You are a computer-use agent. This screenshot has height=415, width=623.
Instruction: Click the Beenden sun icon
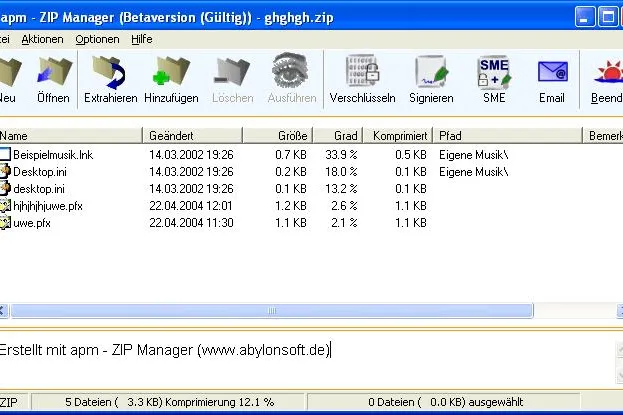tap(609, 72)
